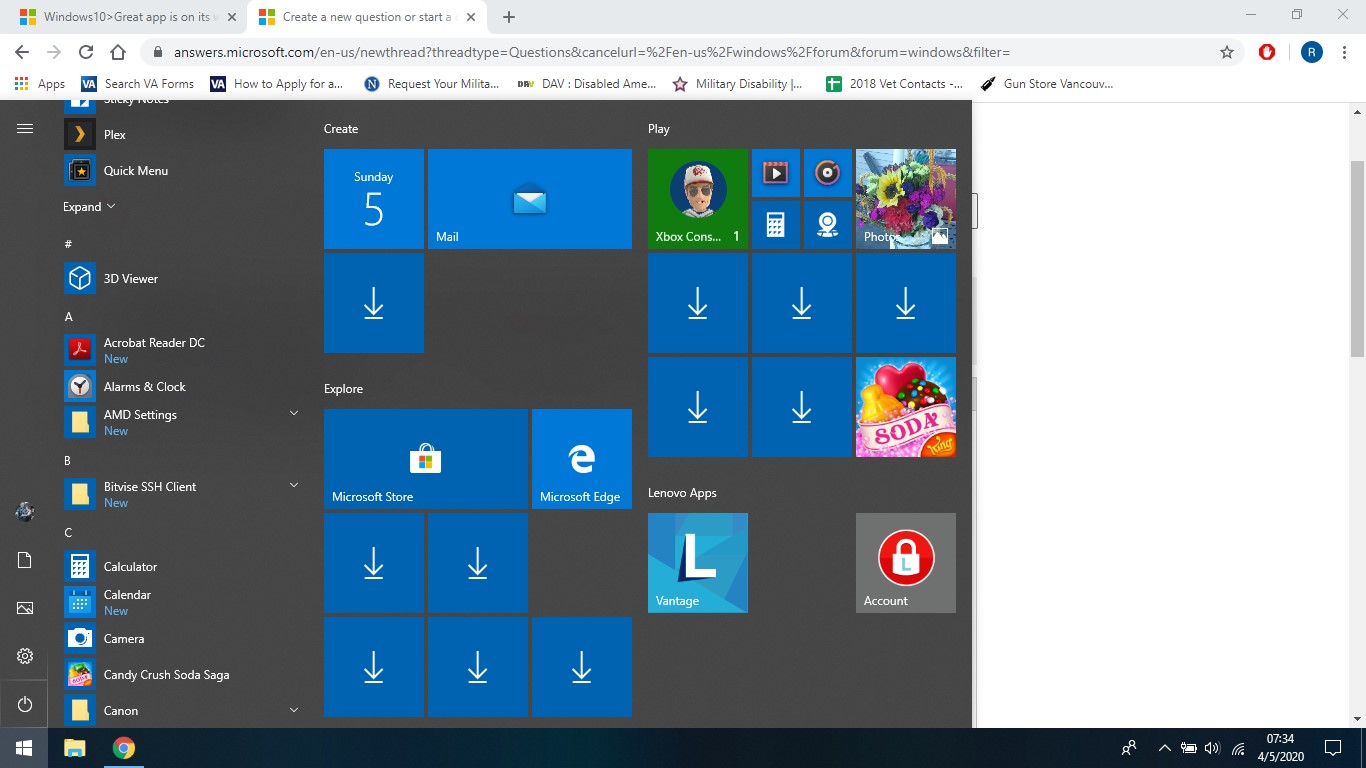
Task: Open the 2018 Vet Contacts bookmark
Action: (895, 84)
